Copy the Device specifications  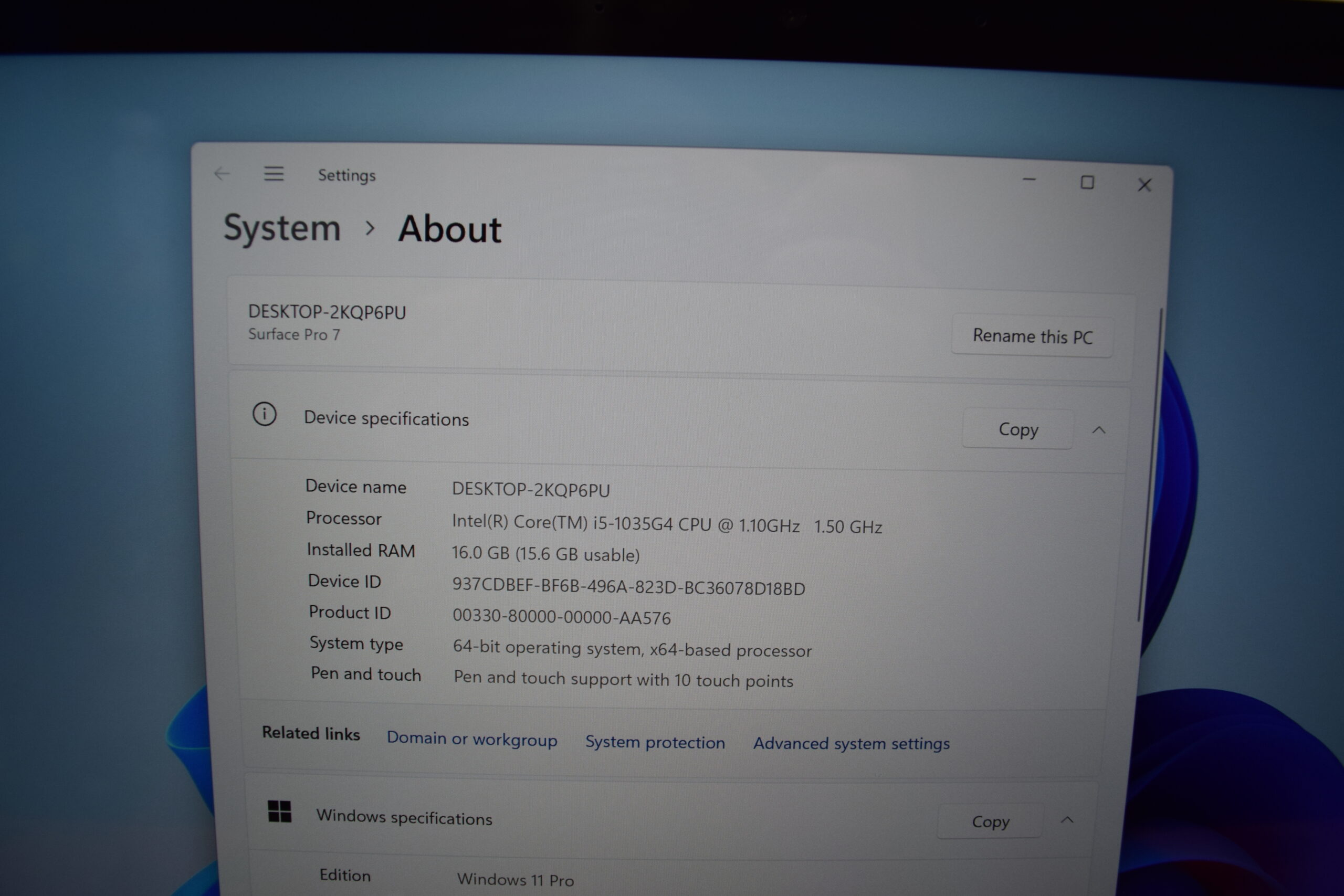1018,428
